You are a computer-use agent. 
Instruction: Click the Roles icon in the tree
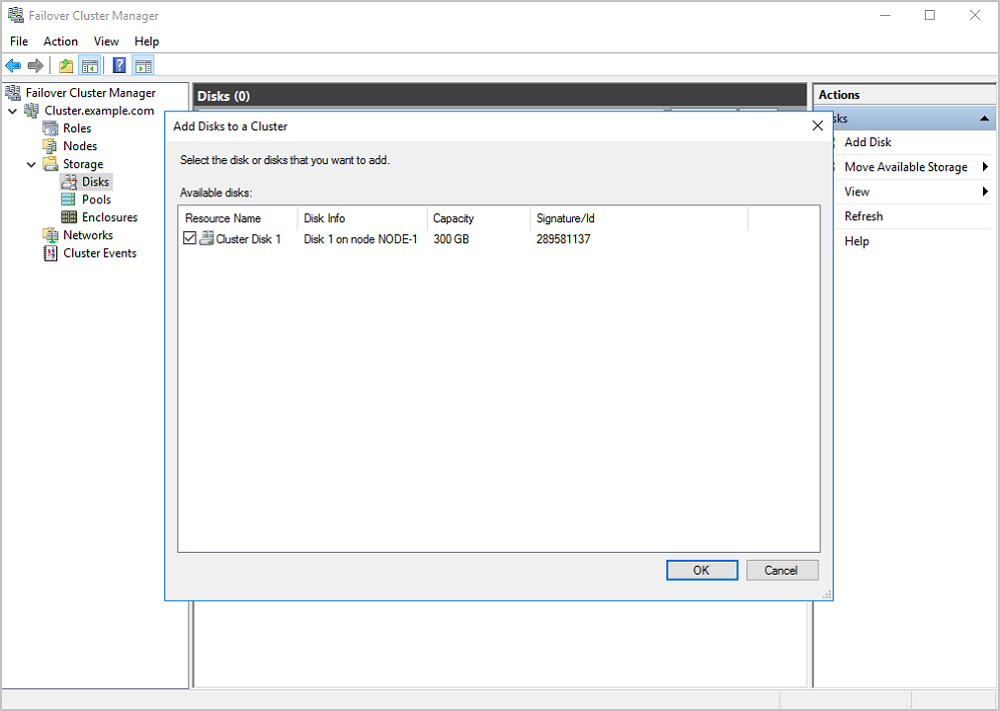pyautogui.click(x=50, y=128)
